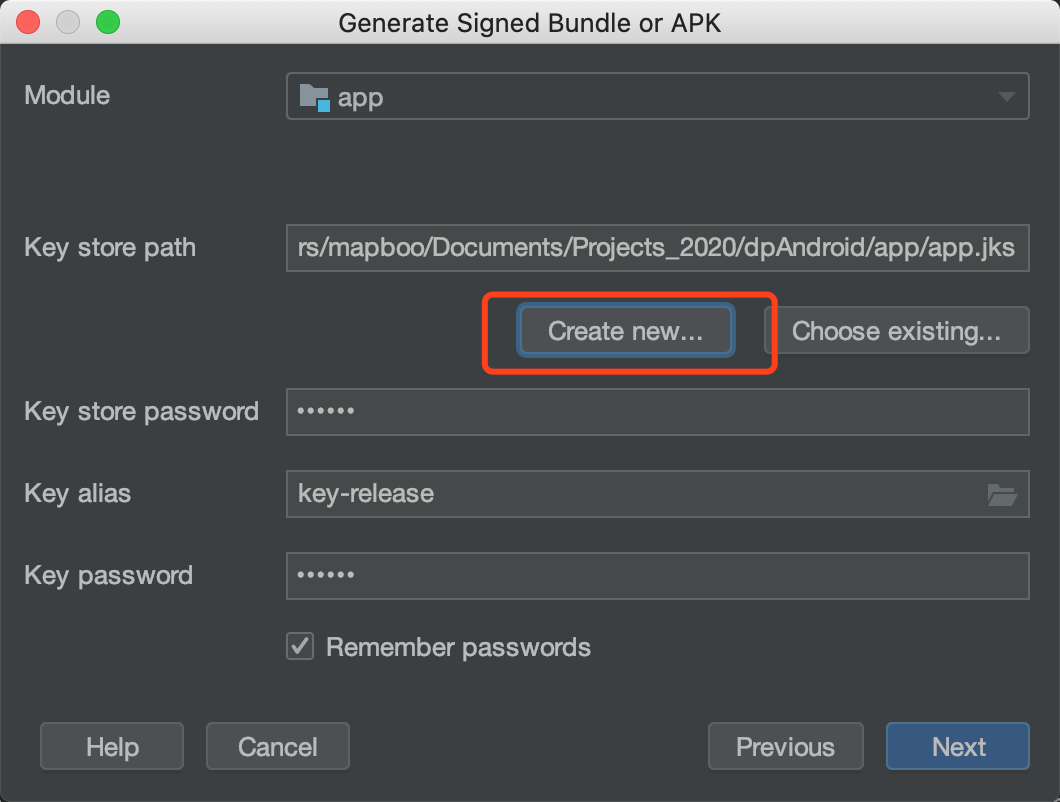Viewport: 1060px width, 802px height.
Task: Focus the Key store path field
Action: (x=657, y=248)
